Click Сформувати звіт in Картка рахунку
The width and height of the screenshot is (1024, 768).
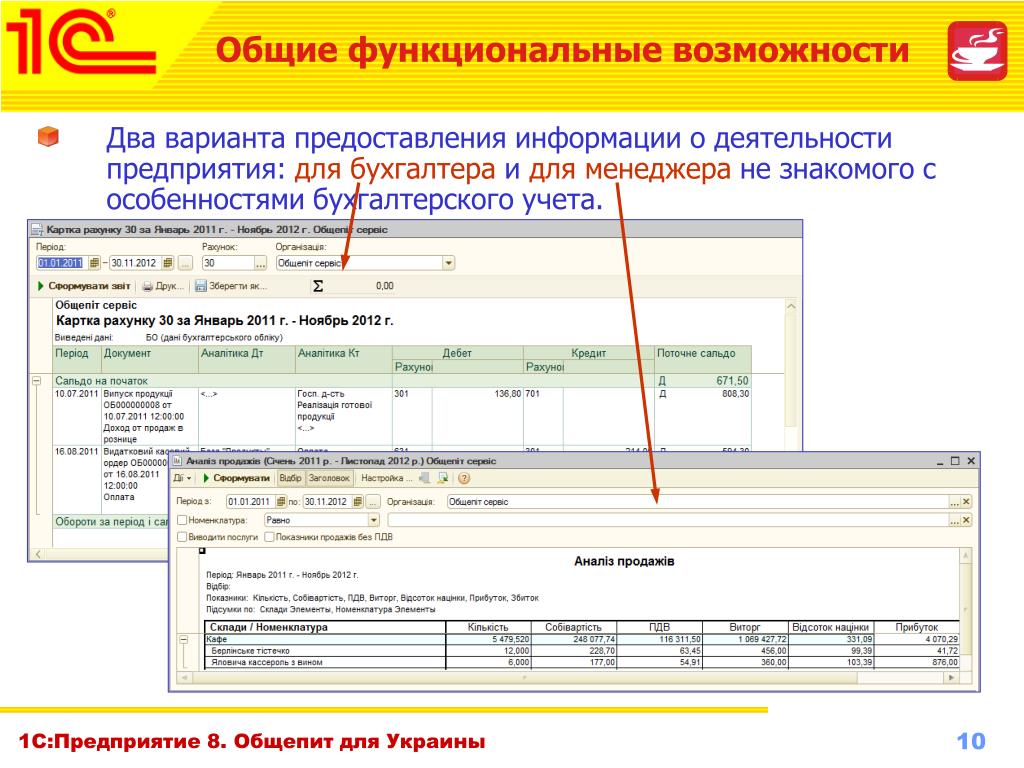tap(84, 286)
